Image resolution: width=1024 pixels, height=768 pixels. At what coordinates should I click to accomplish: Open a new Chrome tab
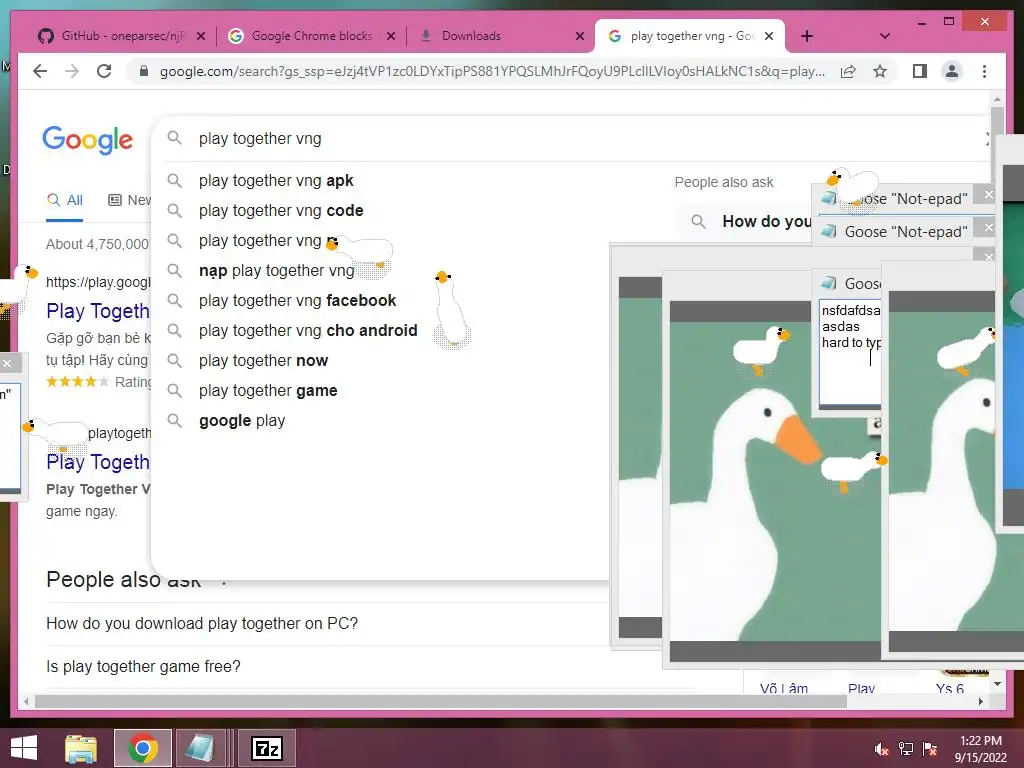[x=807, y=36]
